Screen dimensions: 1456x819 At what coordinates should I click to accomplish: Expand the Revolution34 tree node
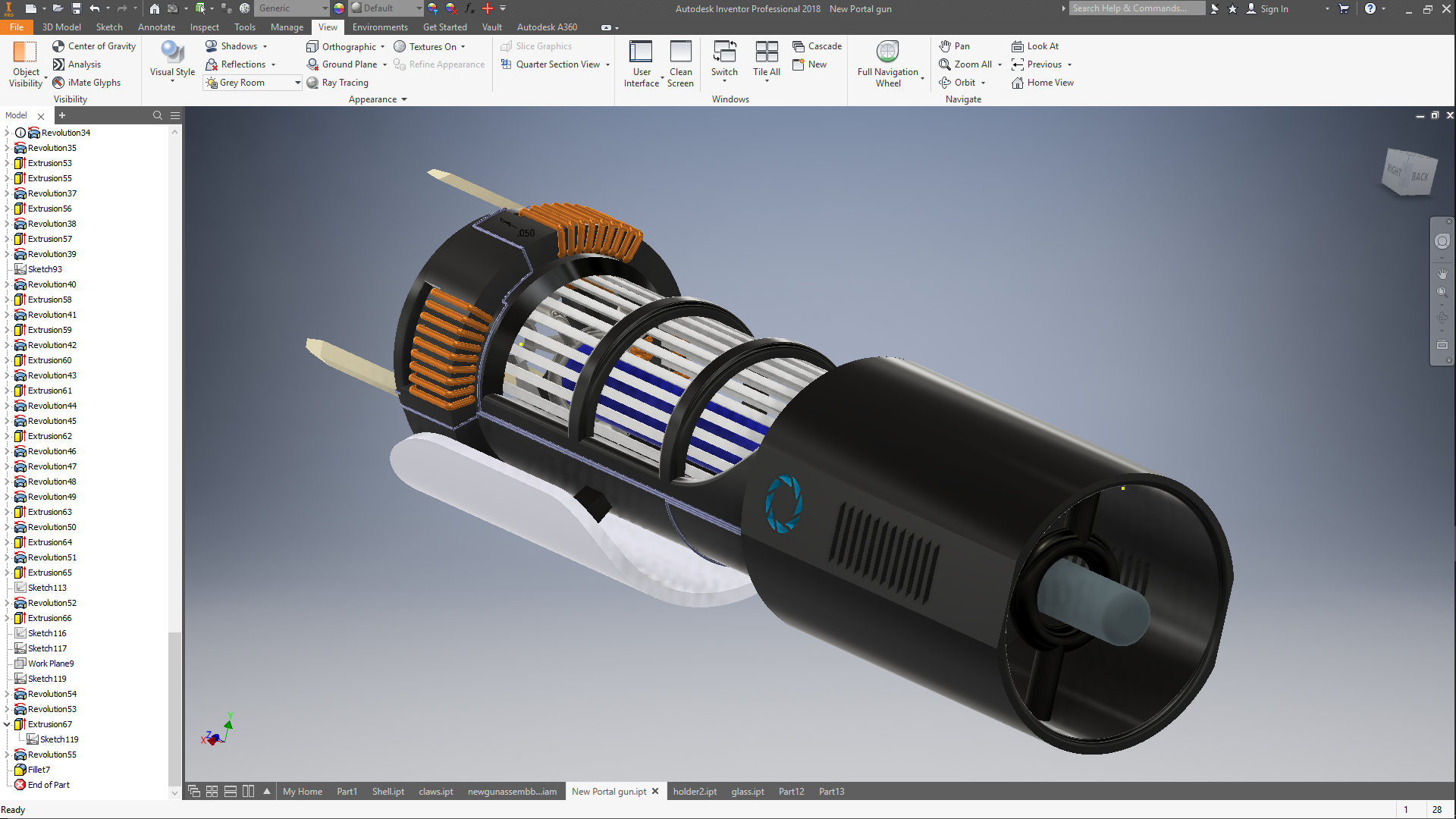click(7, 133)
